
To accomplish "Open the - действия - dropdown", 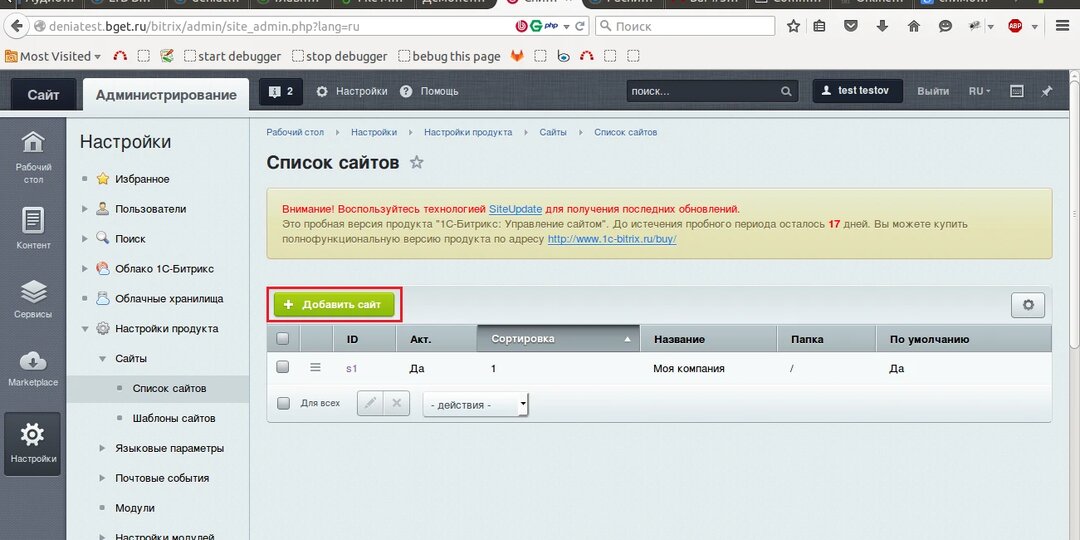I will pos(476,404).
